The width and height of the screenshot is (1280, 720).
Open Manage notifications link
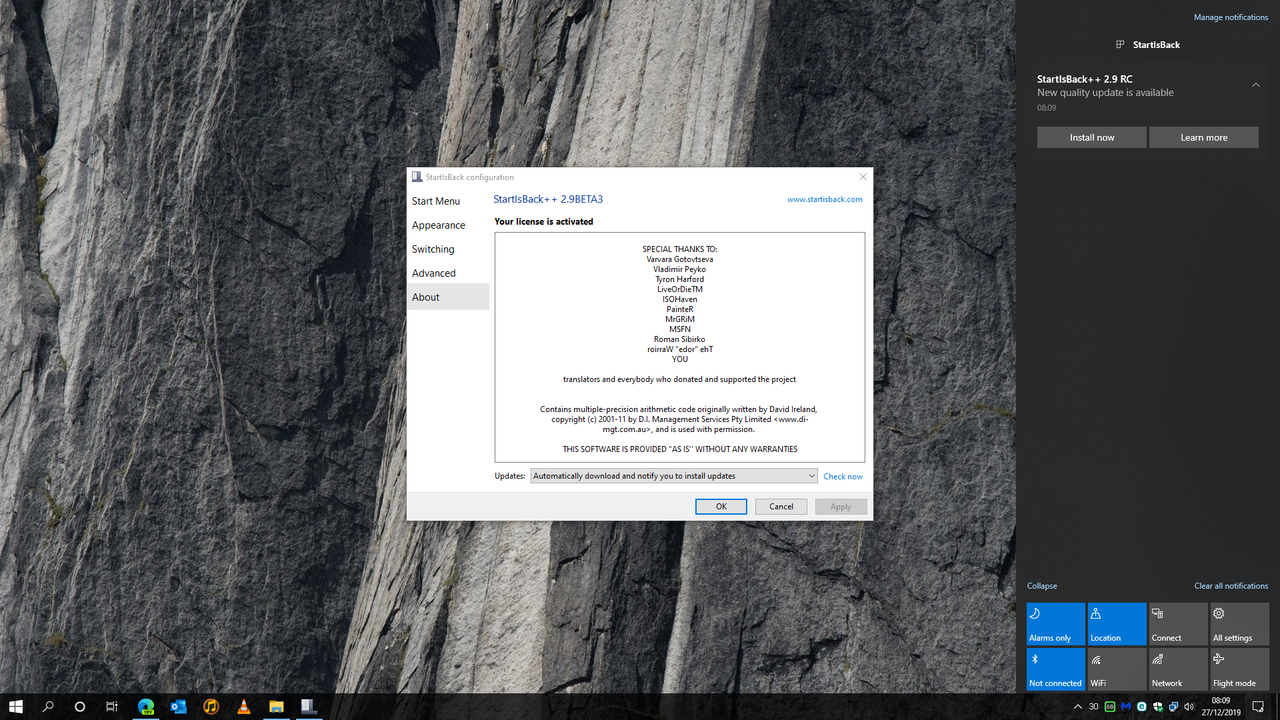[x=1231, y=17]
